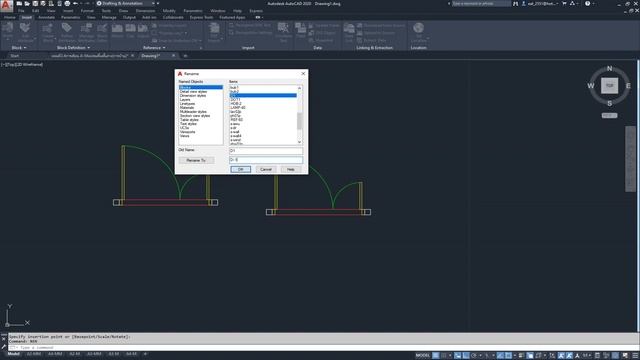Image resolution: width=640 pixels, height=360 pixels.
Task: Click the command line input field
Action: pyautogui.click(x=322, y=348)
